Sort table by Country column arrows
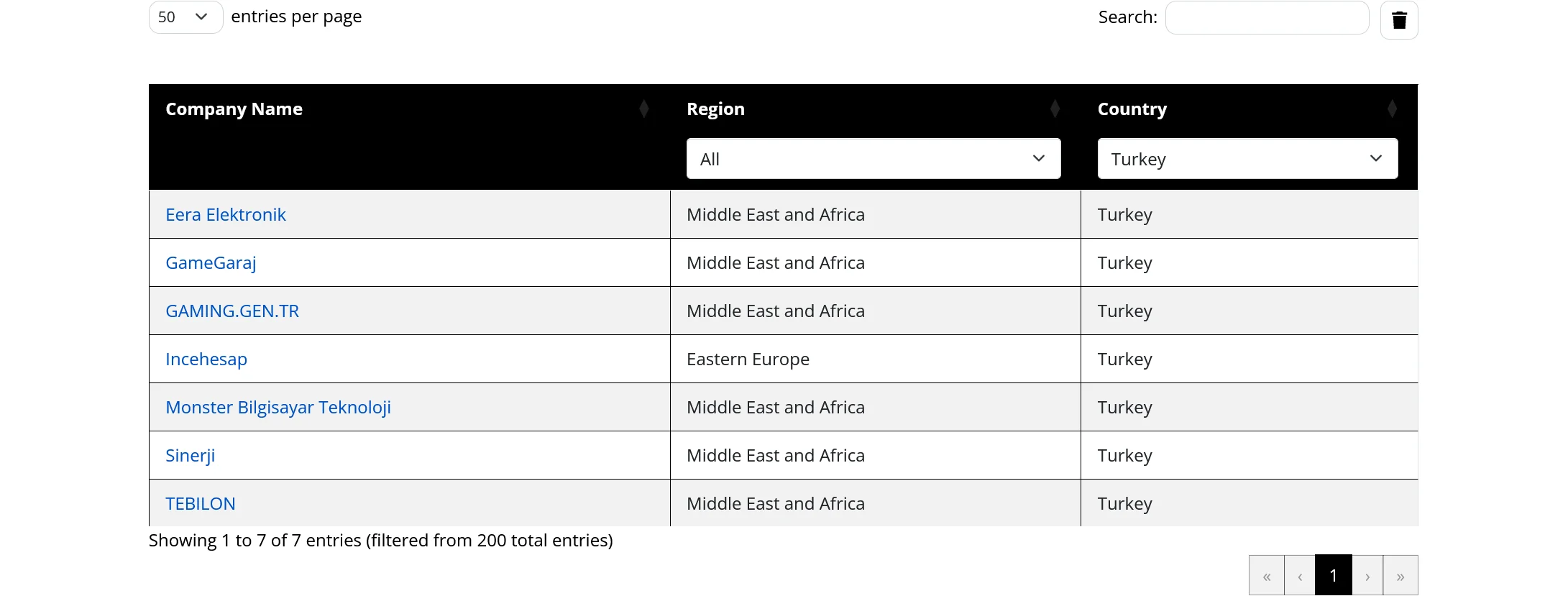This screenshot has height=596, width=1568. [1392, 109]
